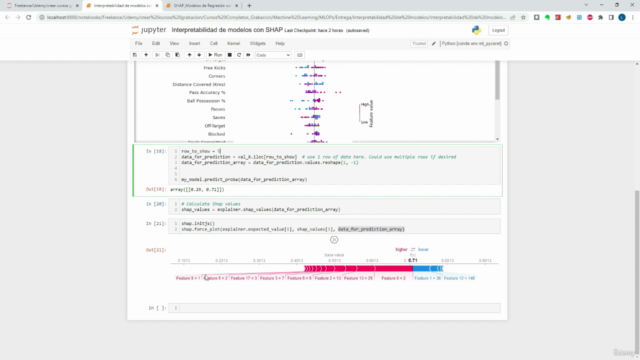Open the Help menu
Screen dimensions: 640x360
(280, 43)
